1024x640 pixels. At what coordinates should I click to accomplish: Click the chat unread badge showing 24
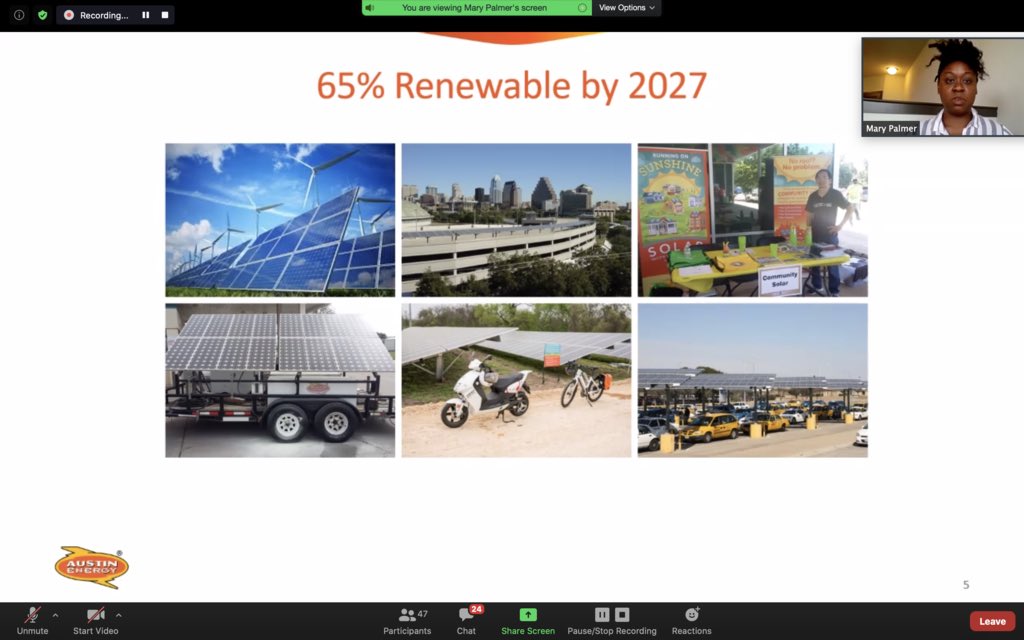click(x=477, y=609)
